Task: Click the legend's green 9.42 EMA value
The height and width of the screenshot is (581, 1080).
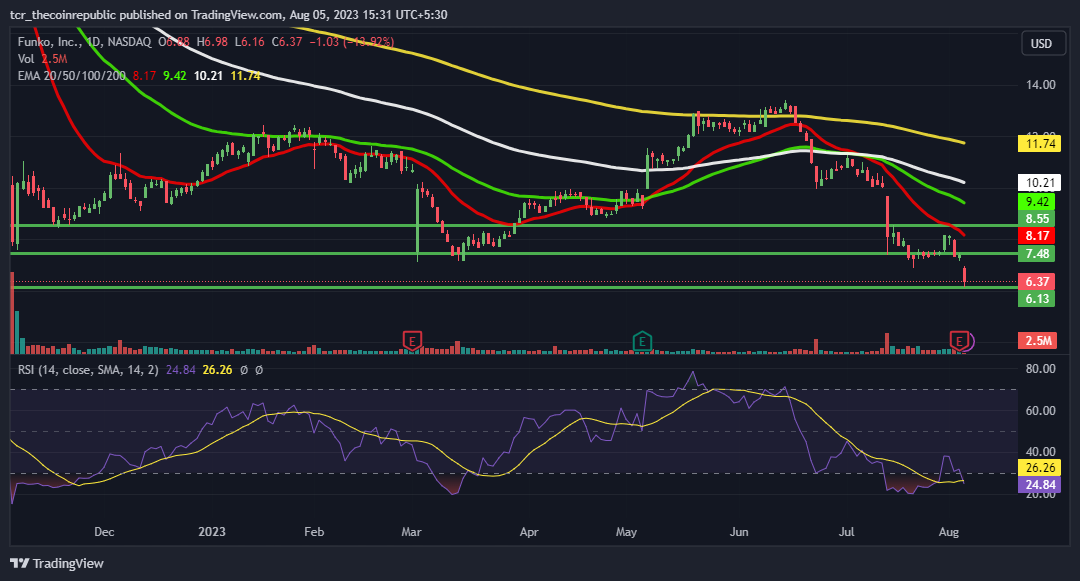Action: [x=175, y=76]
